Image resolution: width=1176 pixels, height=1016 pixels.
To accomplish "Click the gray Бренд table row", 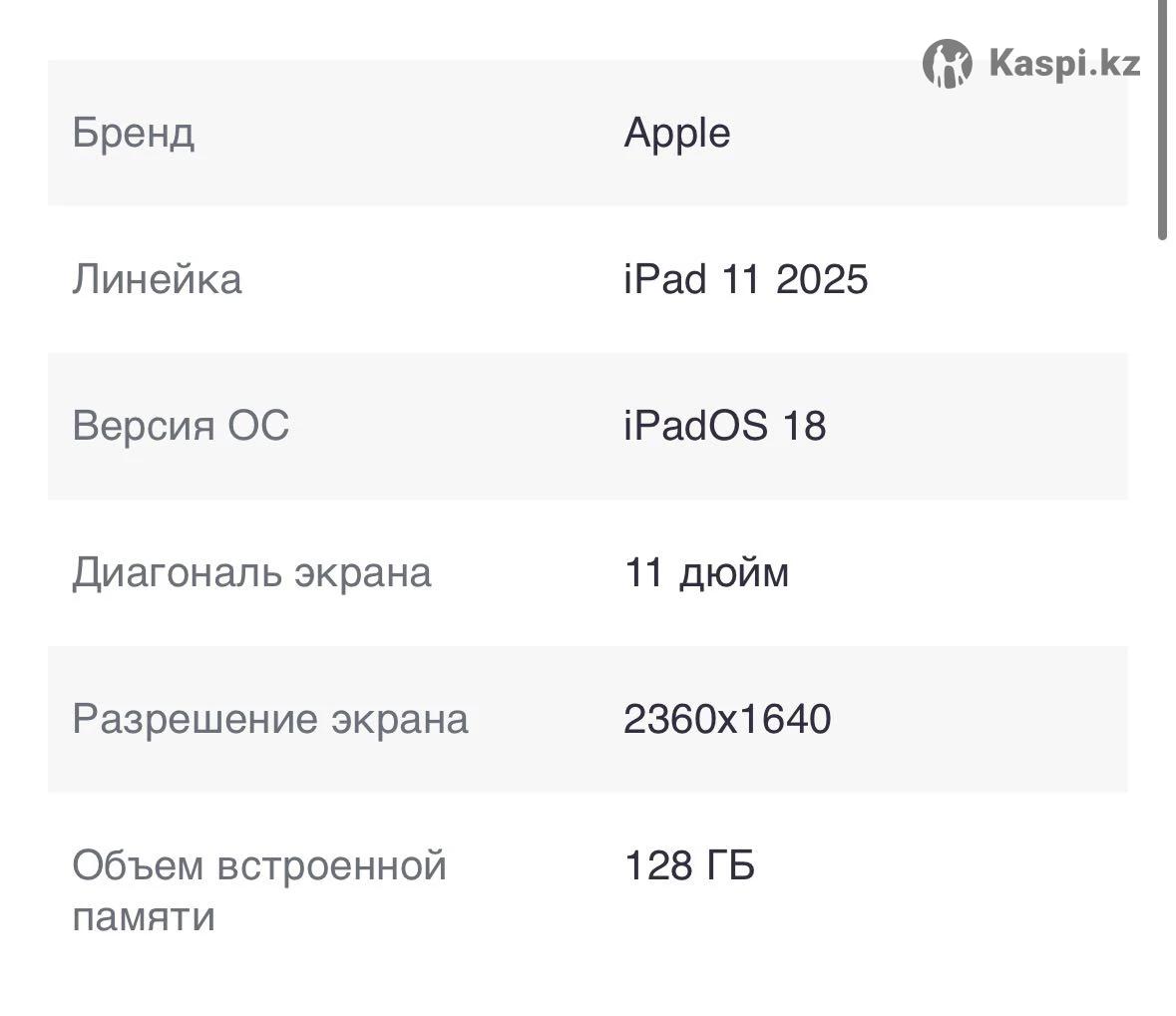I will (588, 133).
